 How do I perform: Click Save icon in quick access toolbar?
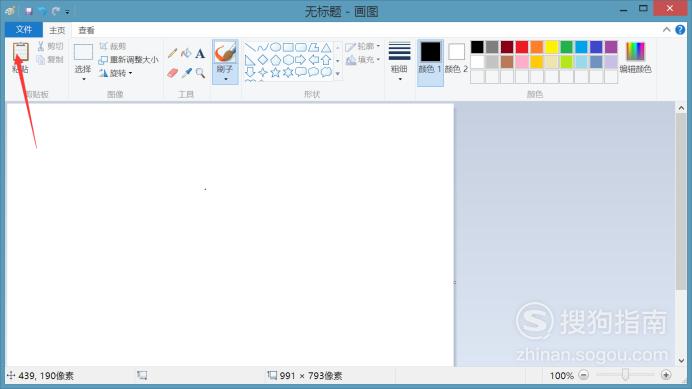coord(29,11)
